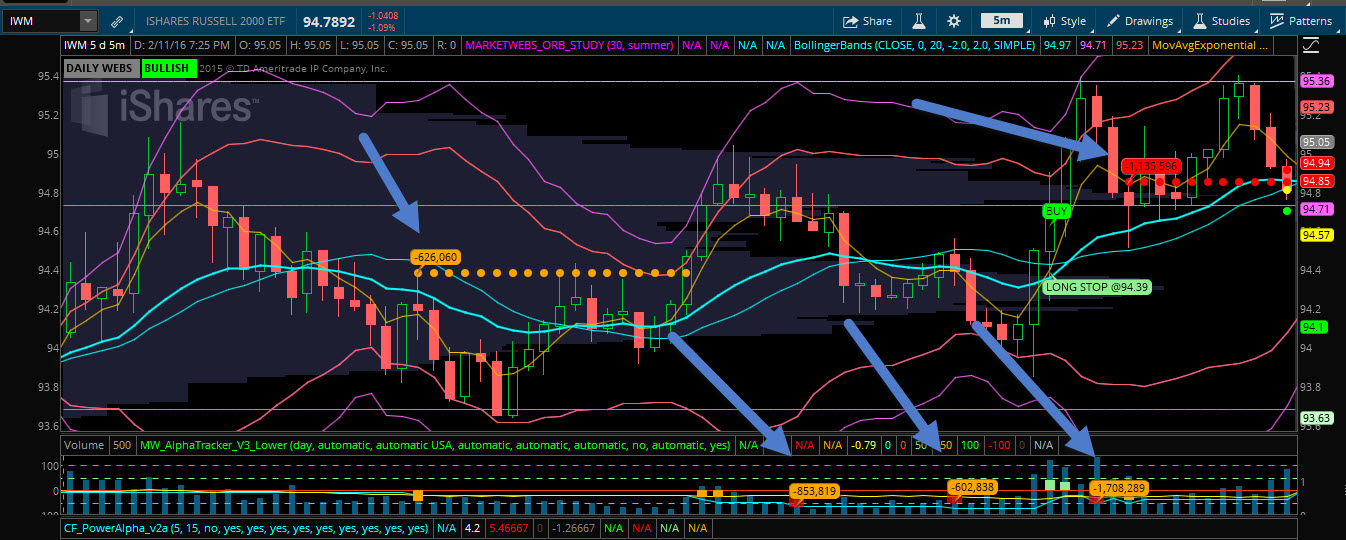1346x540 pixels.
Task: Click the 95.23 price axis bubble
Action: (1315, 107)
